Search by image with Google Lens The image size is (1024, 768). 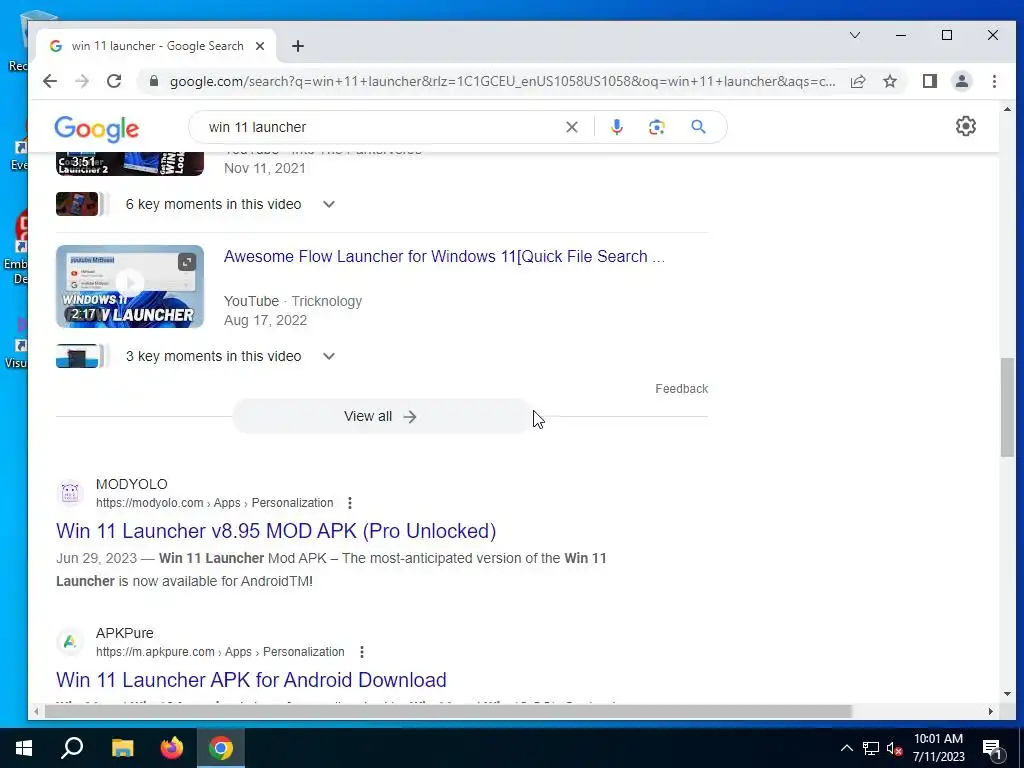click(657, 127)
